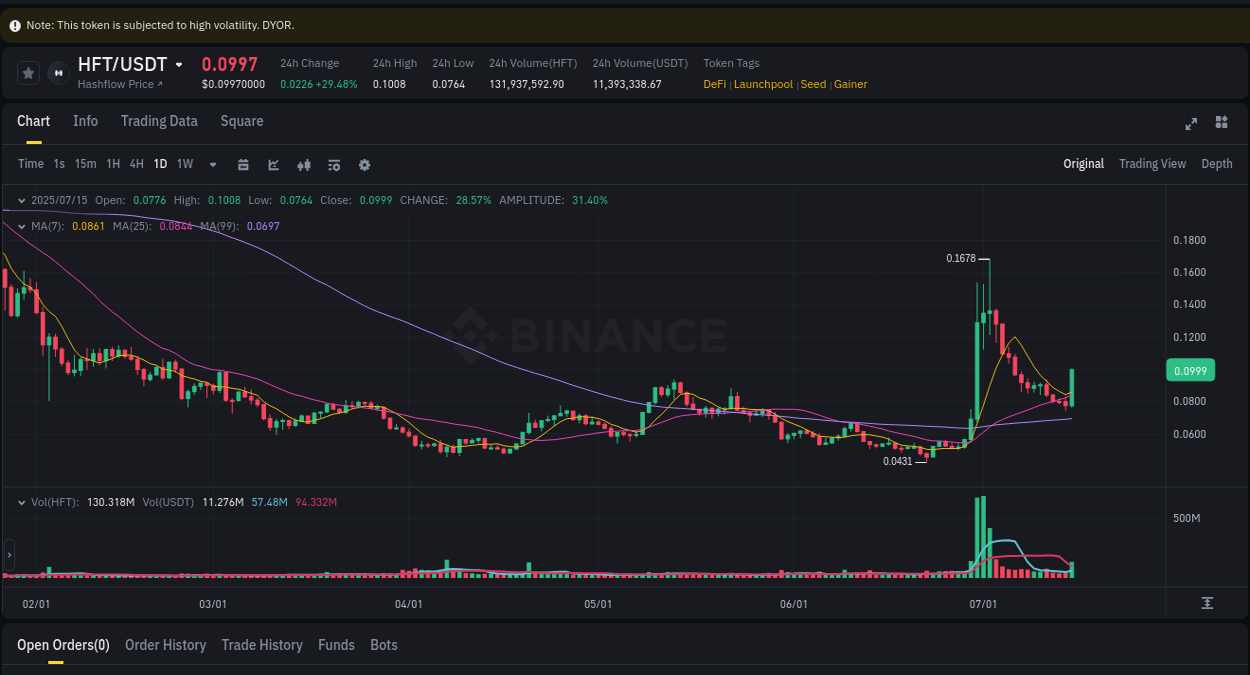The image size is (1250, 675).
Task: Open the extra timeframe dropdown arrow
Action: (x=212, y=164)
